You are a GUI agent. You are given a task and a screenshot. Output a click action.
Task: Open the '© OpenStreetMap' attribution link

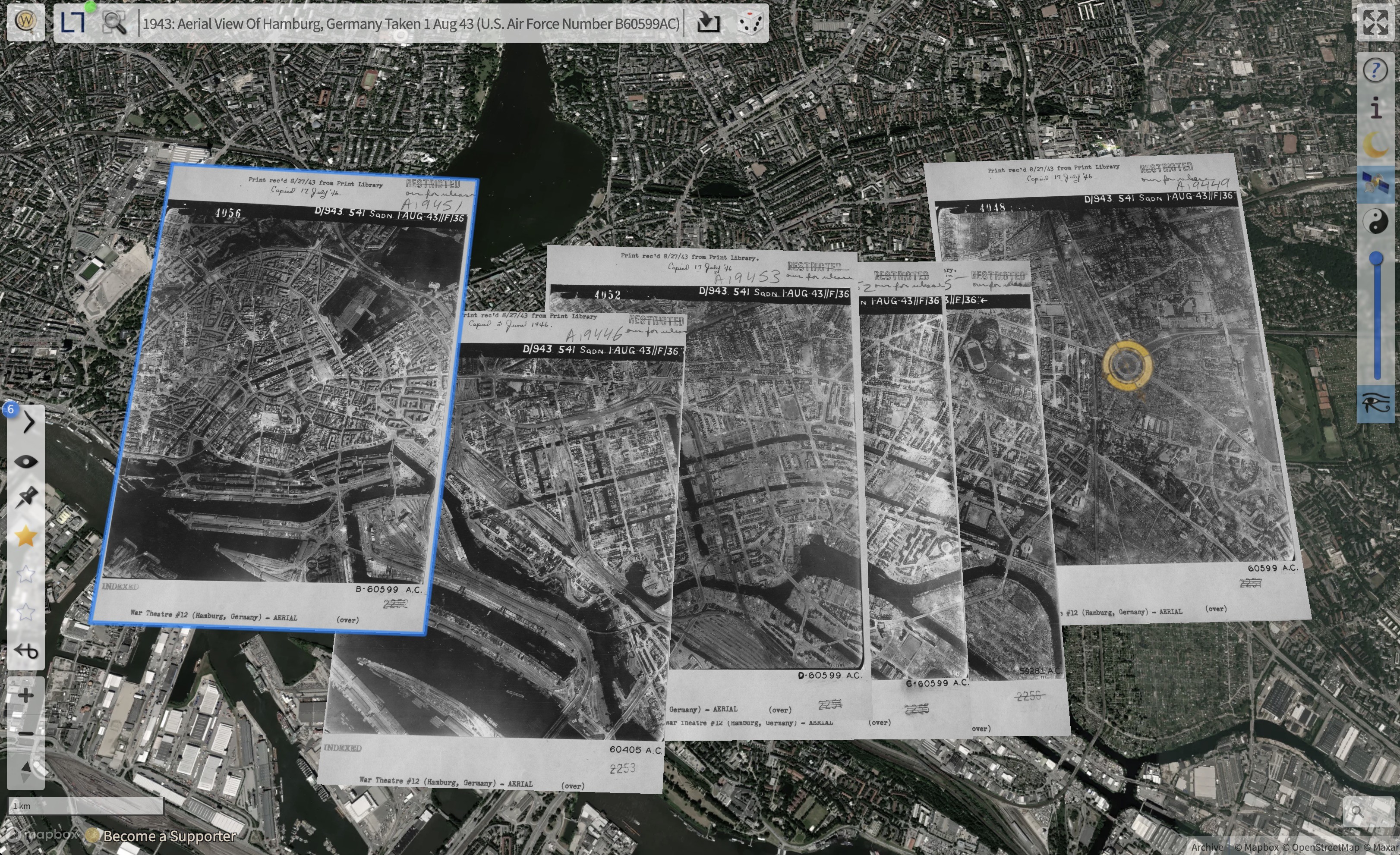[x=1321, y=847]
